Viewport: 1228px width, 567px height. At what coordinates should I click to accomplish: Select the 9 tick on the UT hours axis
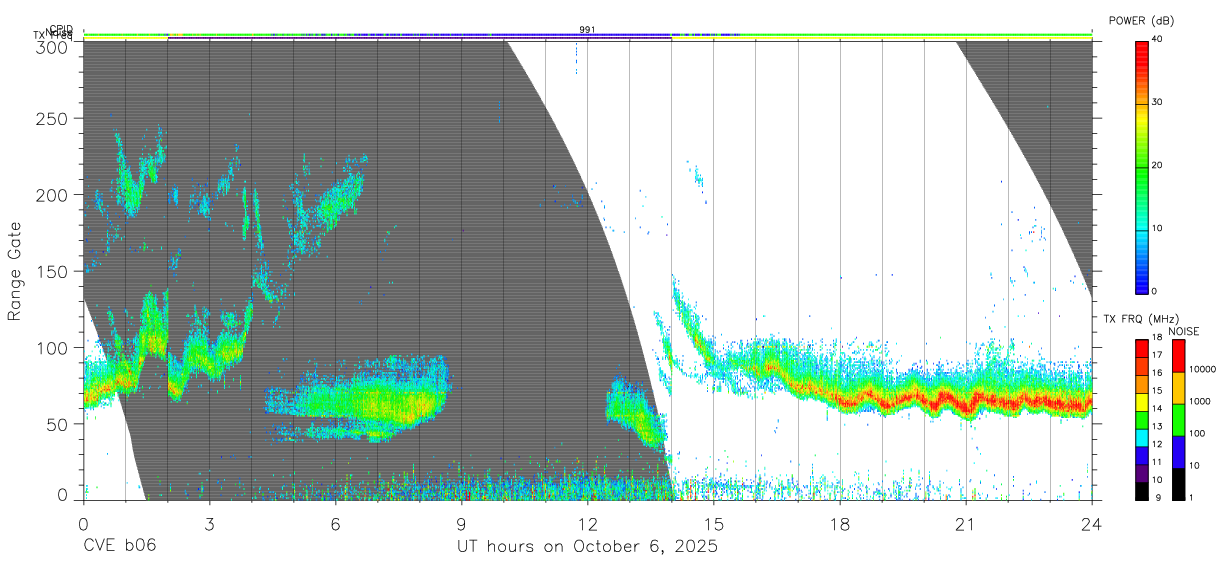click(x=461, y=523)
